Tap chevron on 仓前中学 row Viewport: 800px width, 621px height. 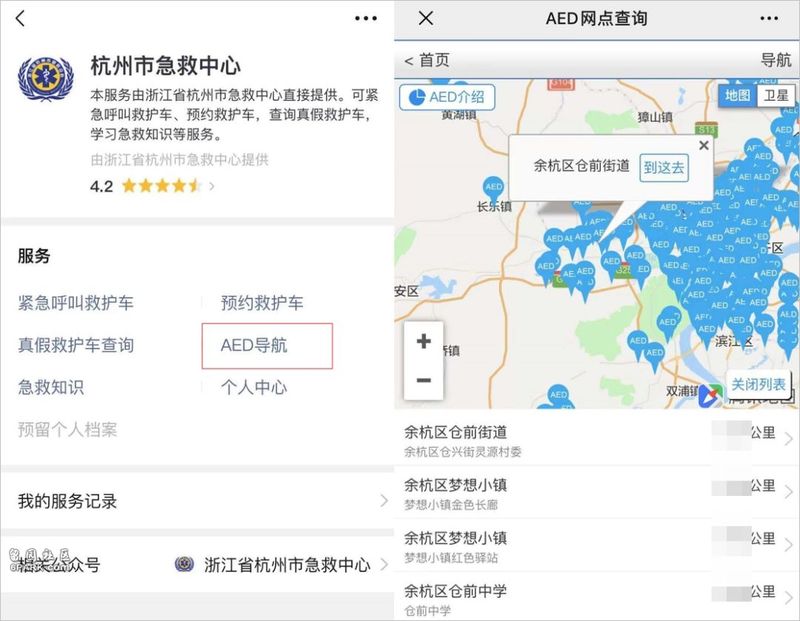(789, 598)
